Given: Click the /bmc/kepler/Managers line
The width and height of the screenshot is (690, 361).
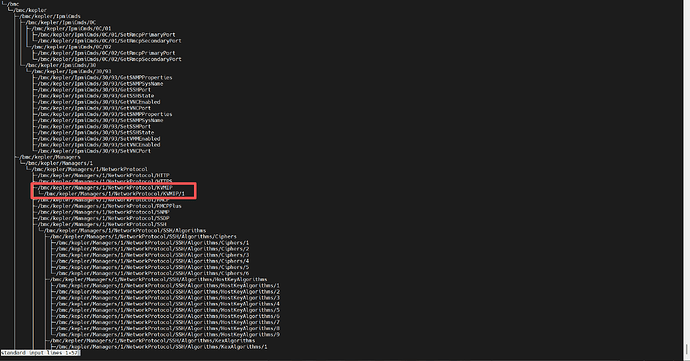Looking at the screenshot, I should [50, 157].
